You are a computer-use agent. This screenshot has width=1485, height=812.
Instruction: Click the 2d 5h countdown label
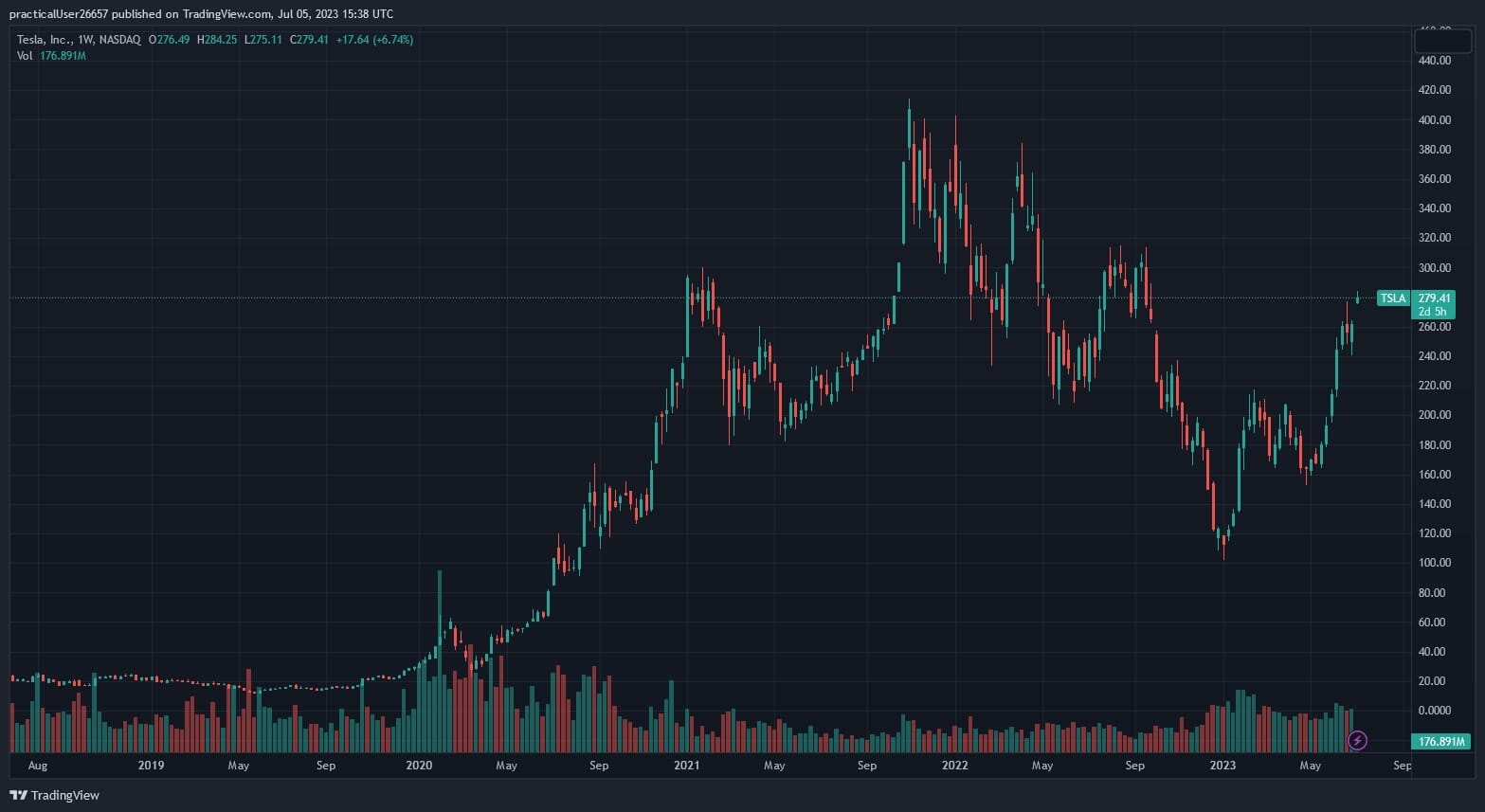(1432, 312)
